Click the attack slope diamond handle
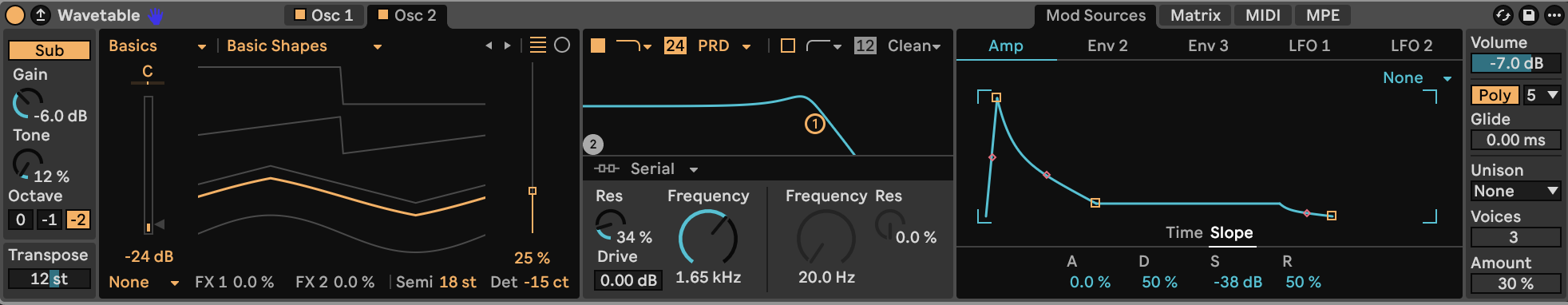The image size is (1568, 305). tap(992, 157)
